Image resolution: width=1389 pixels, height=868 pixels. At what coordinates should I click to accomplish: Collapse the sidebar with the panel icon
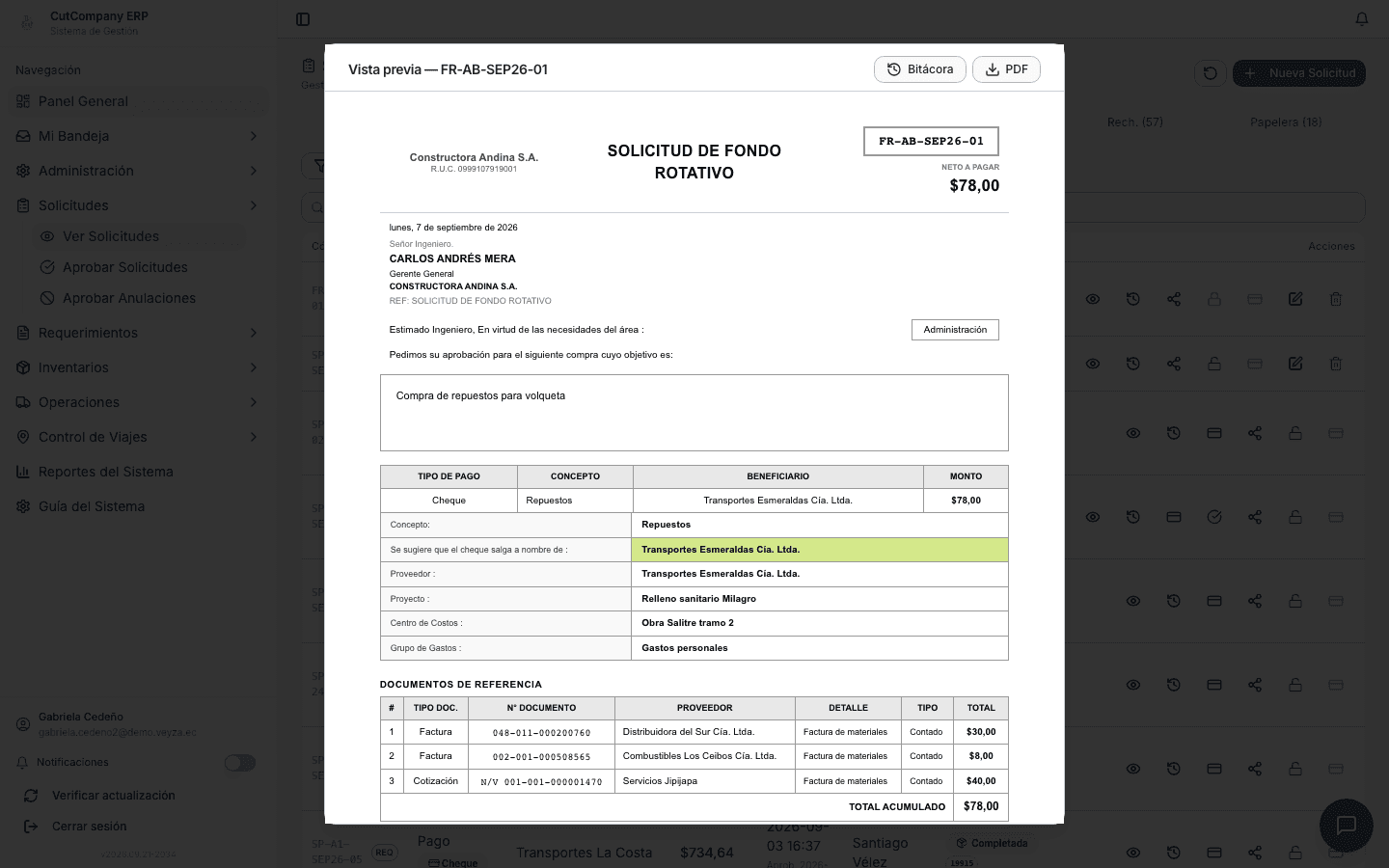[x=303, y=19]
